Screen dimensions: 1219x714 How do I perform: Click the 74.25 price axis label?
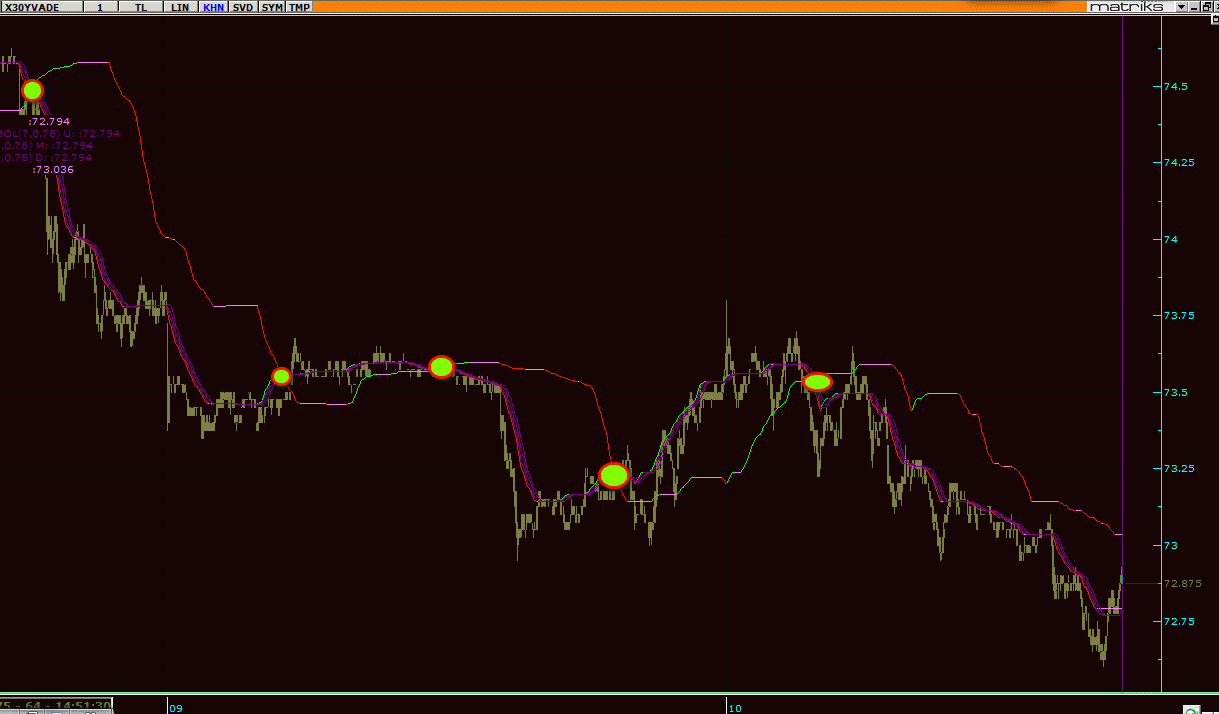(x=1179, y=163)
